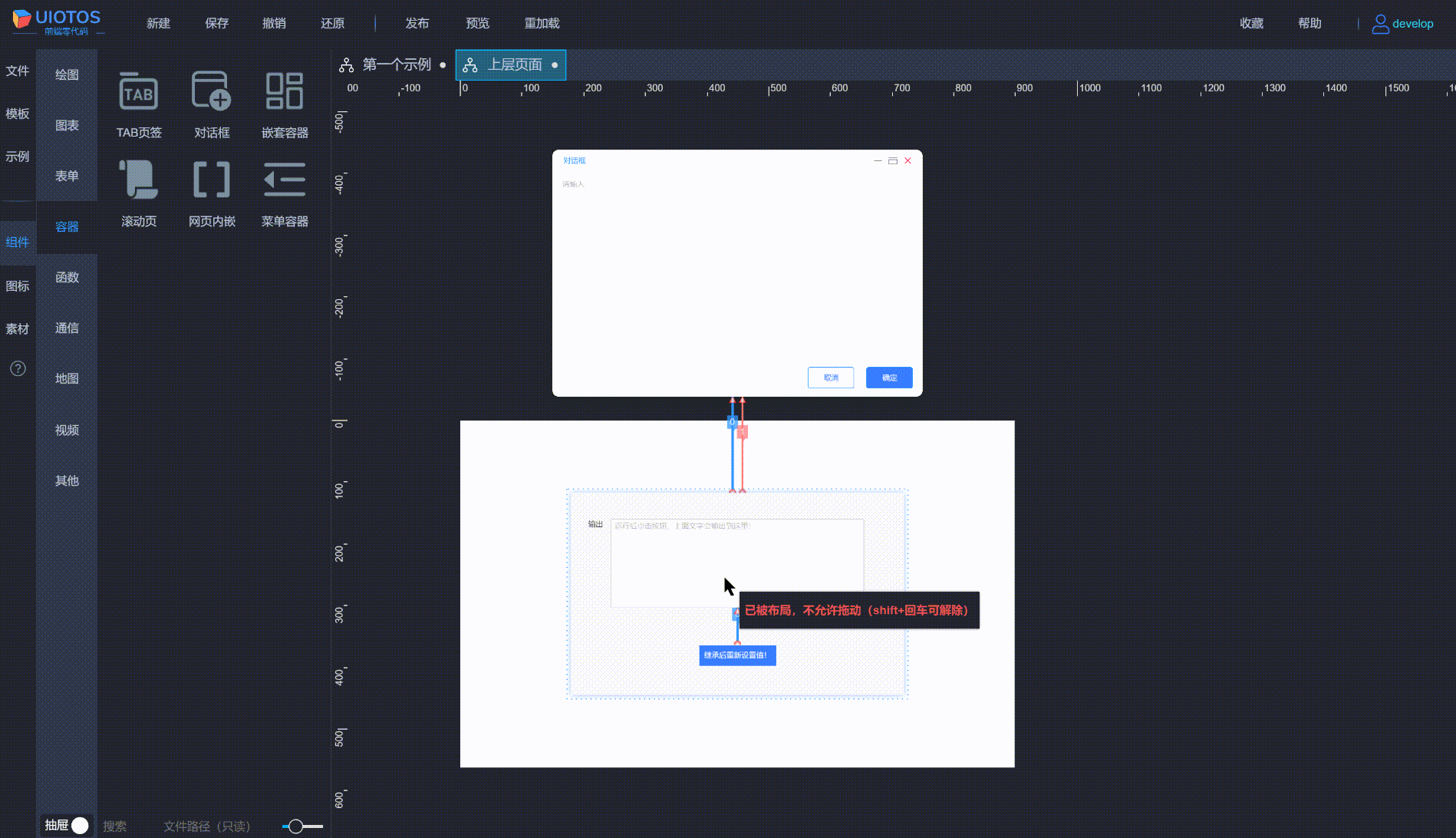Select the 容器 component category

[x=67, y=227]
